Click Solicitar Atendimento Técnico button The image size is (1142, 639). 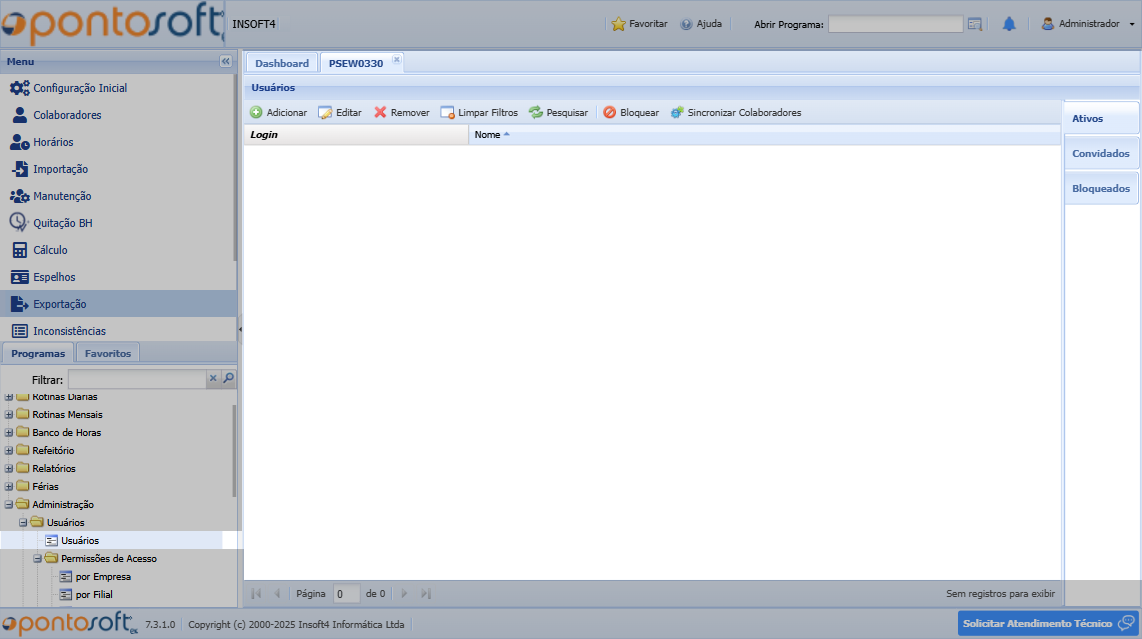tap(1047, 624)
